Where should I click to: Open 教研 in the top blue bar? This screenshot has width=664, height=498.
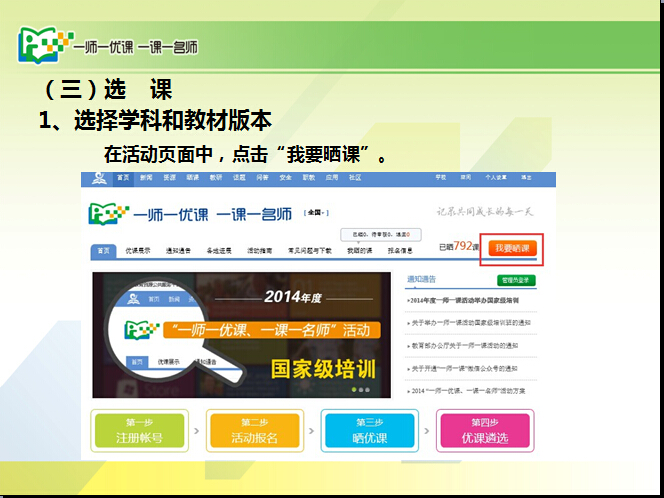(x=216, y=178)
